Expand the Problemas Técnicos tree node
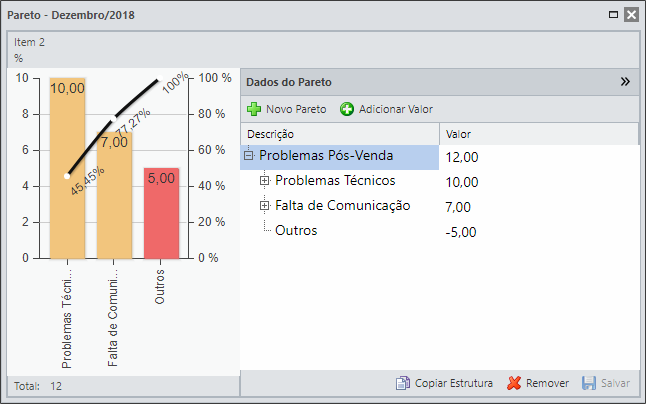646x404 pixels. 264,180
